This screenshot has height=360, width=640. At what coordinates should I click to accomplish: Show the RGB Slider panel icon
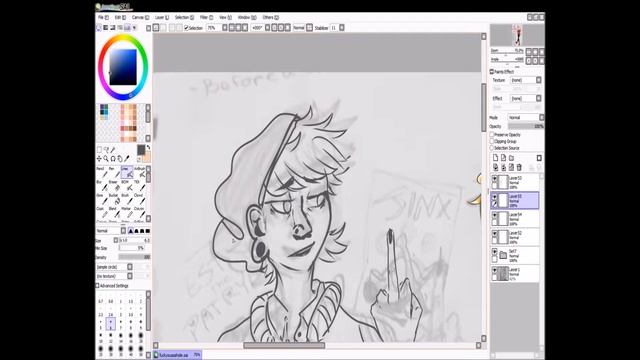point(106,28)
